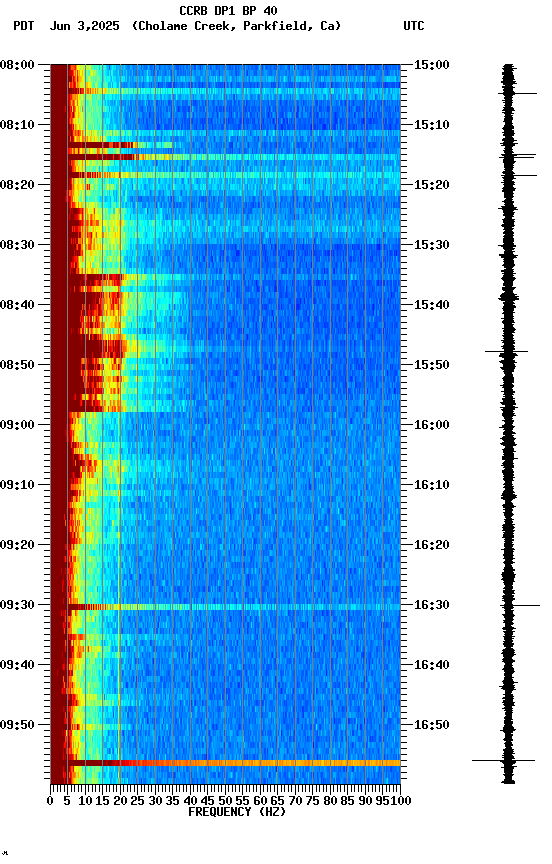Select the 15:00 UTC time label
This screenshot has height=864, width=552.
coord(431,65)
